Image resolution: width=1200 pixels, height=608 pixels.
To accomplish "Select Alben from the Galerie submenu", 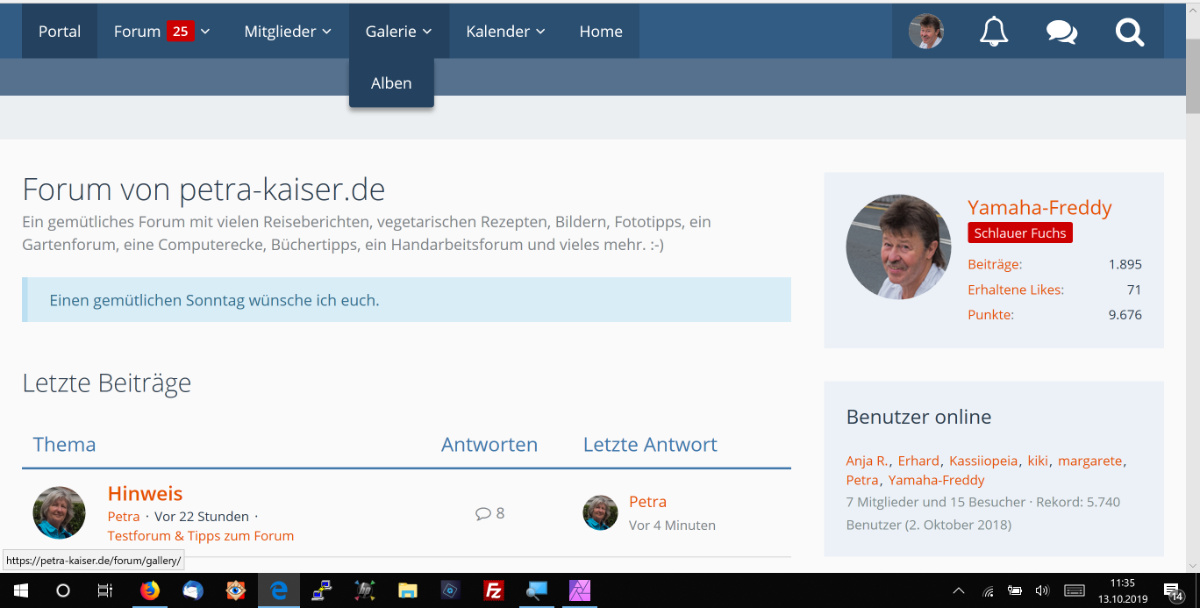I will (x=391, y=84).
